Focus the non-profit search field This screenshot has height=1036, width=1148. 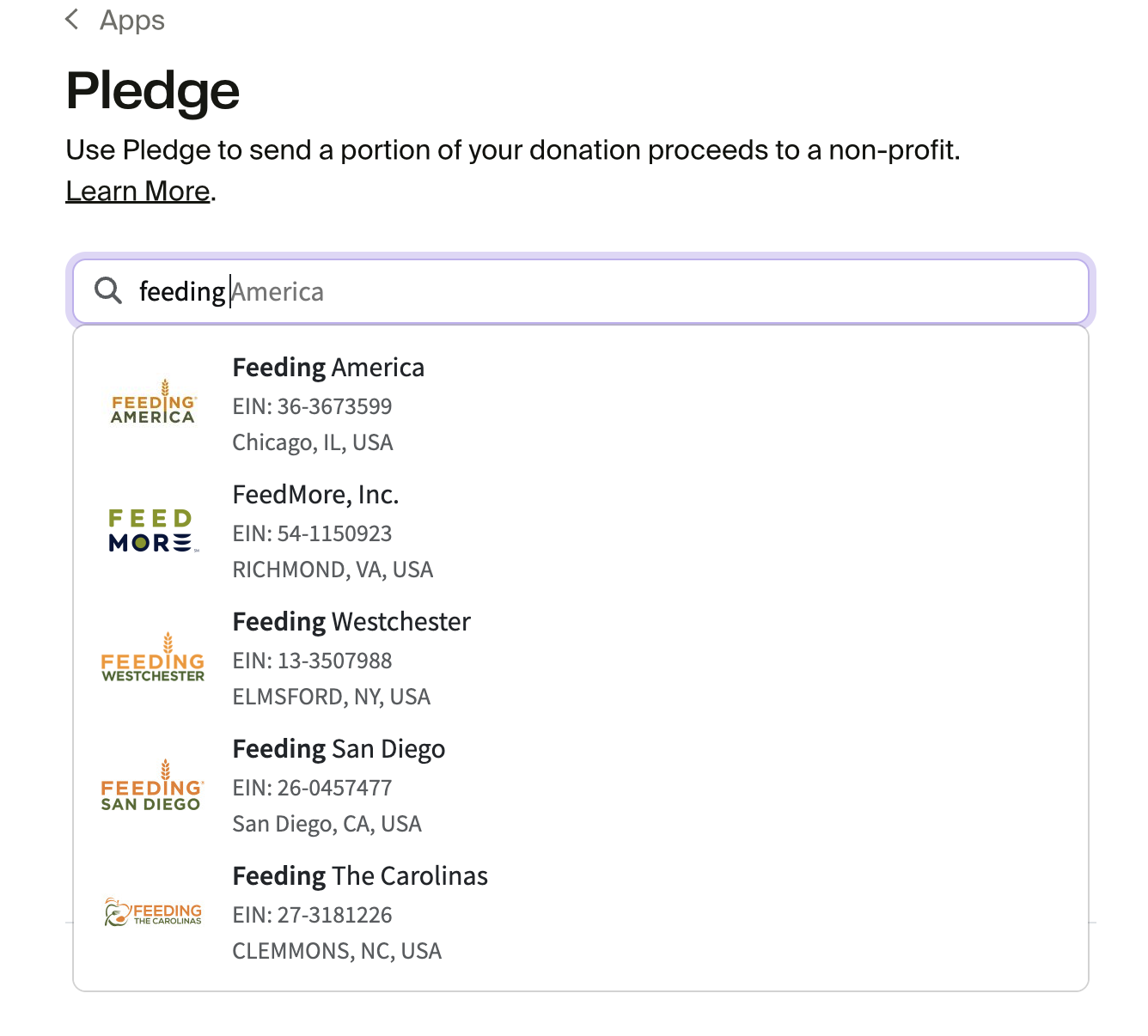click(x=601, y=291)
